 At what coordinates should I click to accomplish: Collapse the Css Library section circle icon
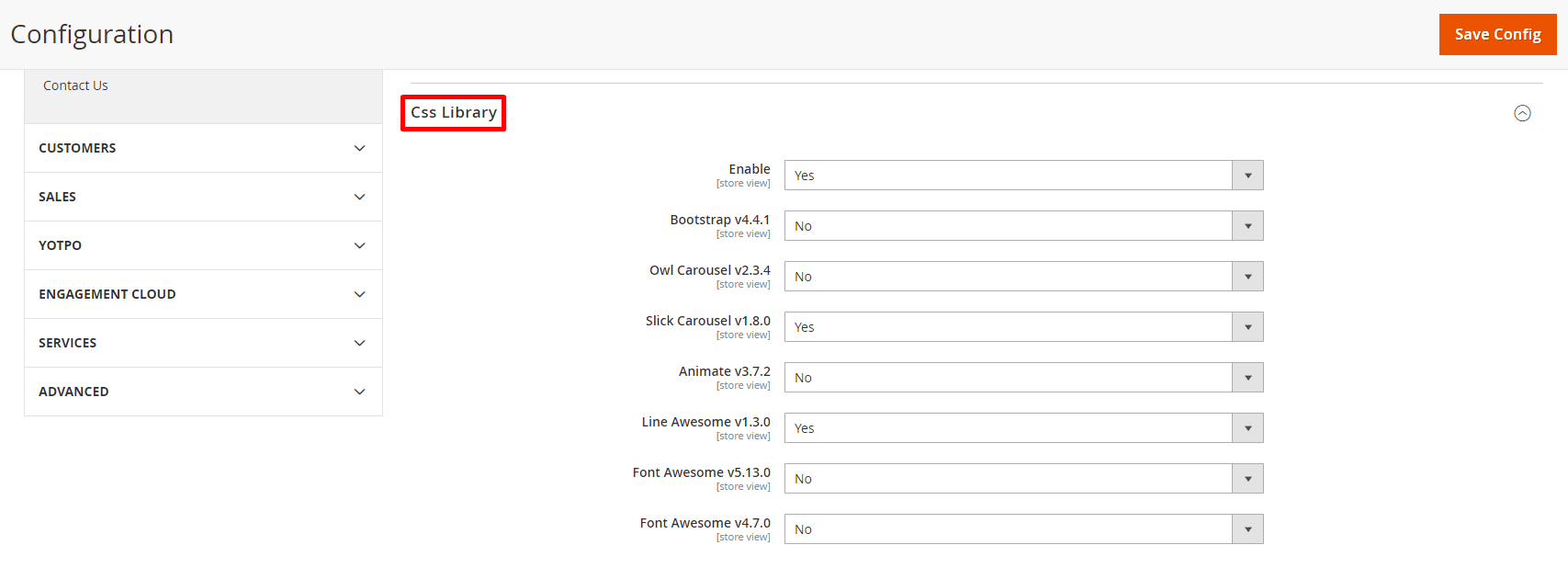click(x=1522, y=113)
